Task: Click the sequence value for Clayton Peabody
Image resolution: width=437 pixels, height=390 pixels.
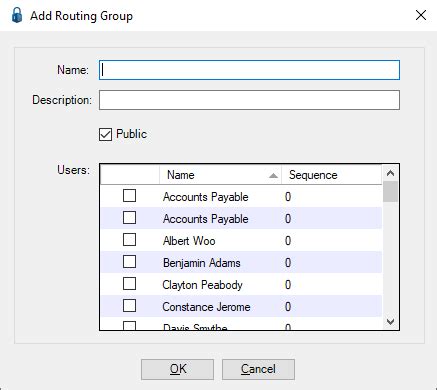Action: click(x=288, y=285)
